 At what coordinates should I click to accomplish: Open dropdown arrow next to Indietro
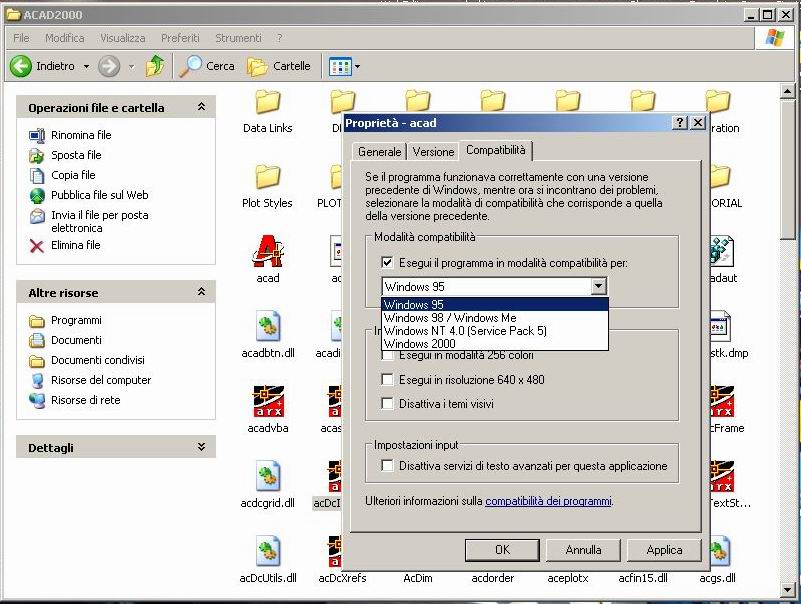[x=86, y=66]
